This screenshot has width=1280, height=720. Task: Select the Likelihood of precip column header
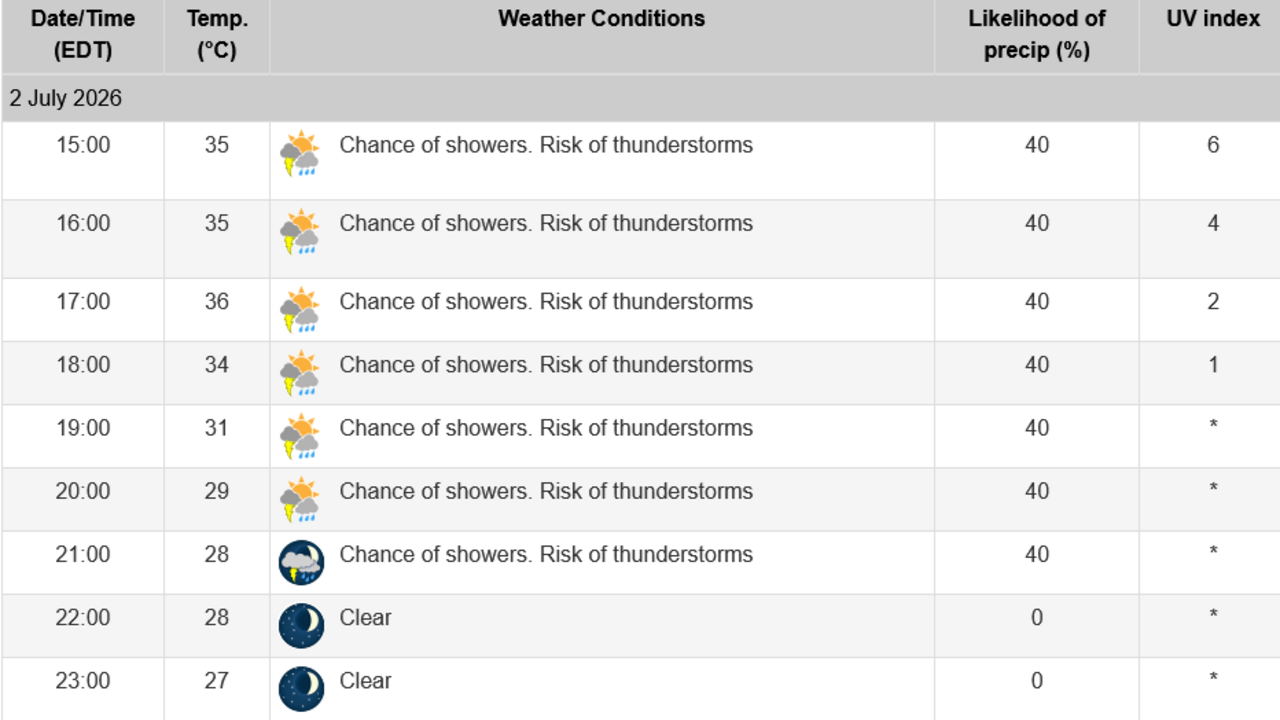click(x=1037, y=34)
